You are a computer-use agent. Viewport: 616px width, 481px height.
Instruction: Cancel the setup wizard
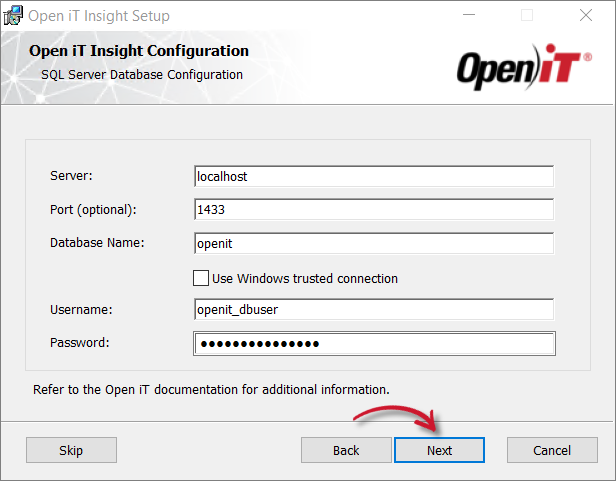552,450
